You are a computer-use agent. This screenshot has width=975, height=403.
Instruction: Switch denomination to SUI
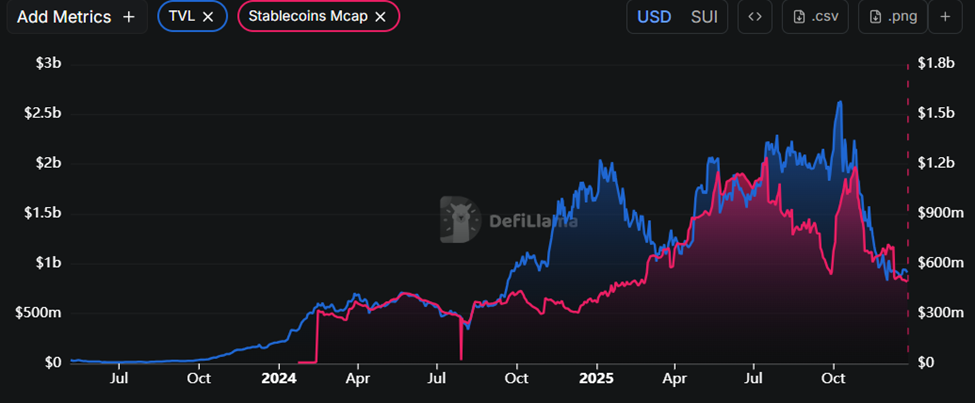[704, 17]
